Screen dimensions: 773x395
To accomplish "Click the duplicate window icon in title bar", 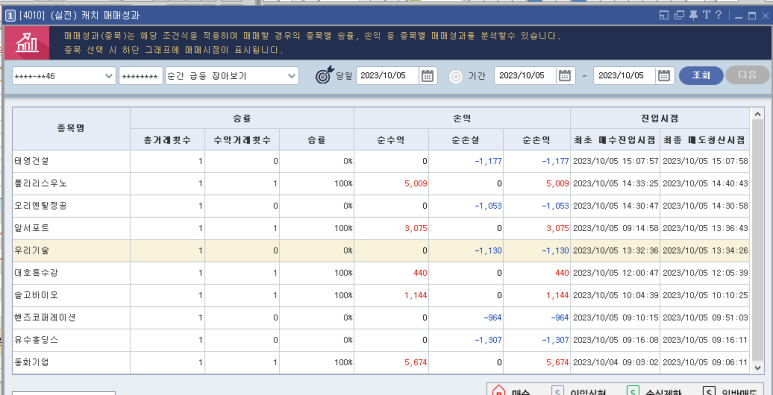I will tap(679, 15).
